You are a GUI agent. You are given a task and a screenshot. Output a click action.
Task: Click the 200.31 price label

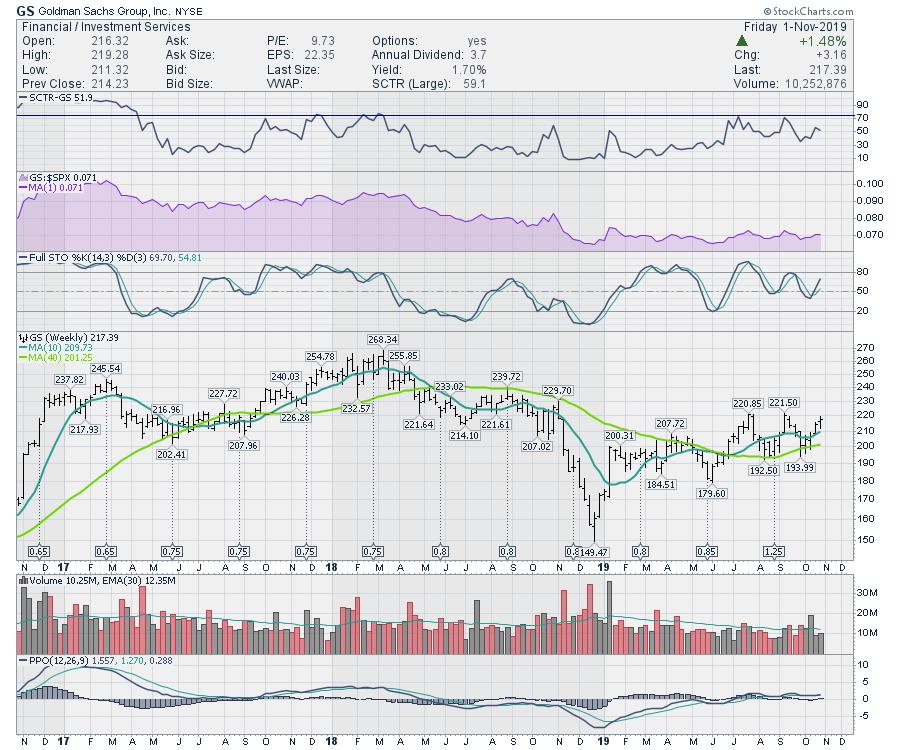(620, 436)
